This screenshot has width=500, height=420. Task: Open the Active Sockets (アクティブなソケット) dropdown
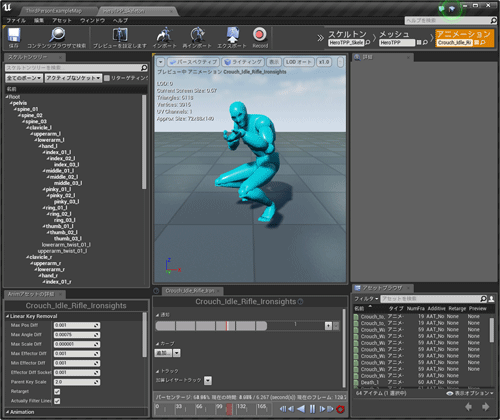coord(73,78)
